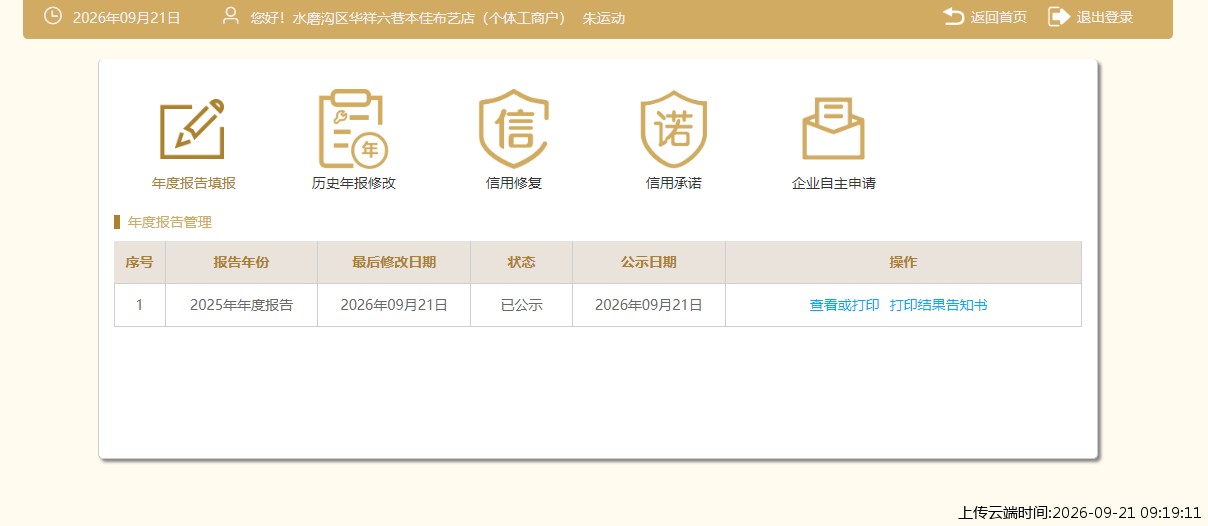Viewport: 1208px width, 526px height.
Task: Select the 信用修复 label
Action: (514, 184)
